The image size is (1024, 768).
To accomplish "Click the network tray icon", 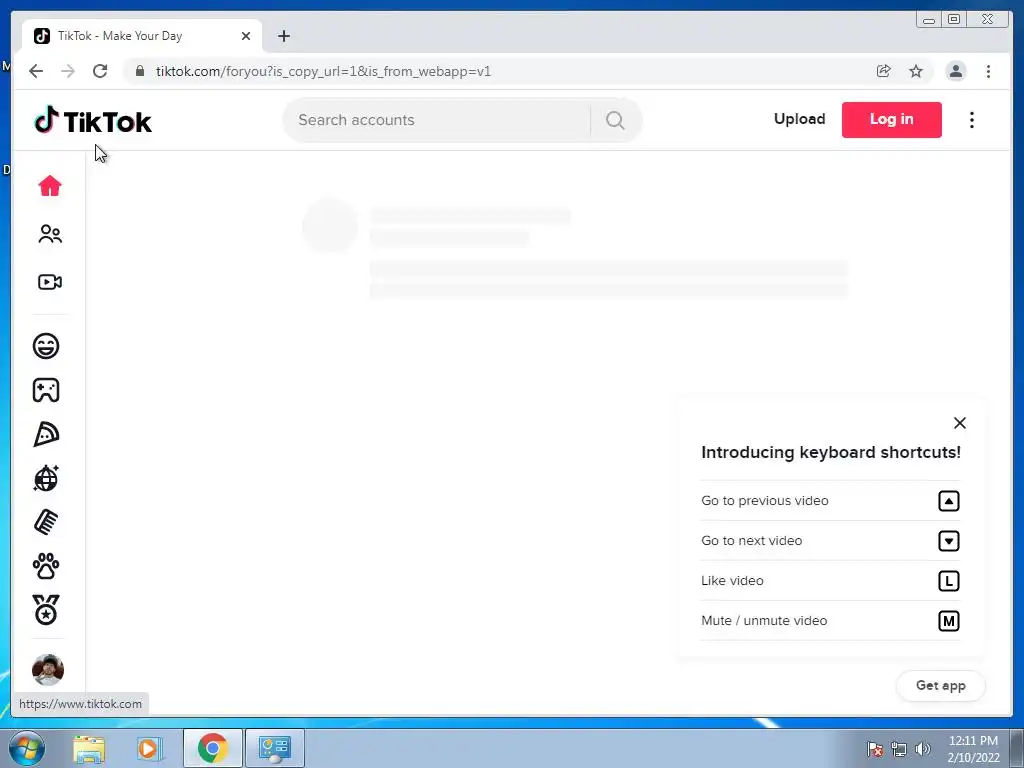I will [x=899, y=749].
